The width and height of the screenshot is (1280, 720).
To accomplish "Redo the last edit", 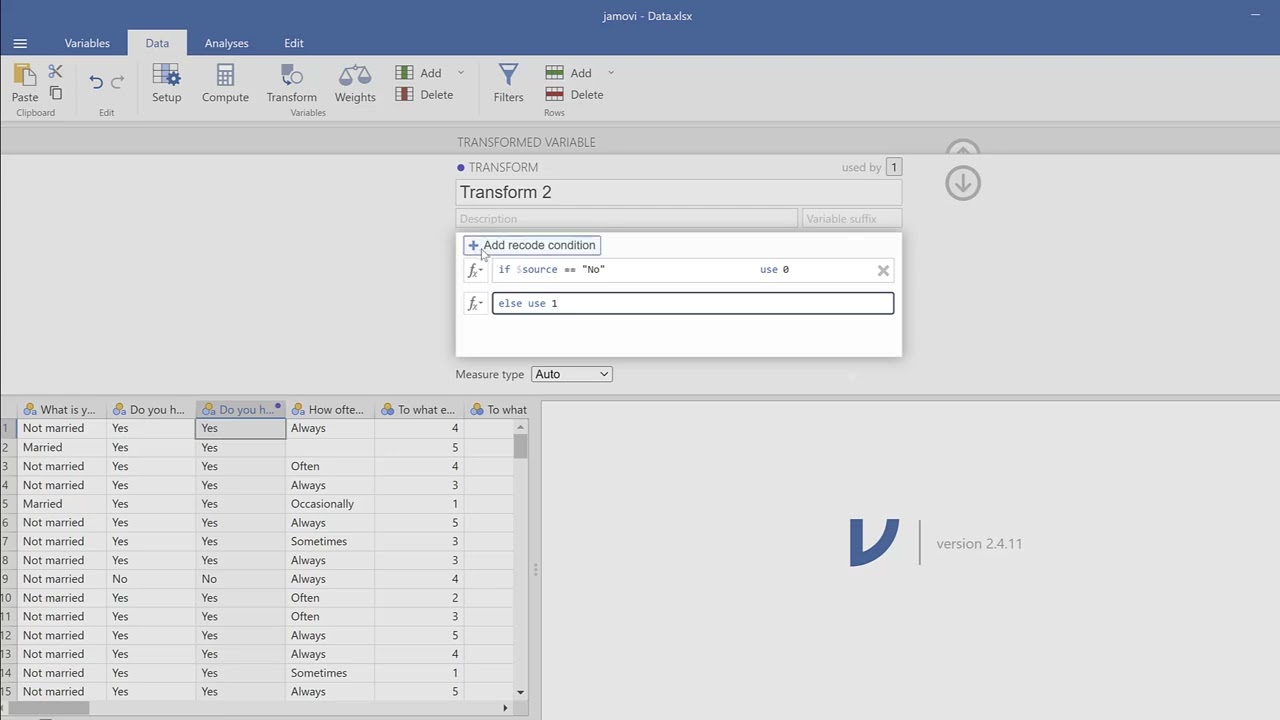I will [117, 82].
